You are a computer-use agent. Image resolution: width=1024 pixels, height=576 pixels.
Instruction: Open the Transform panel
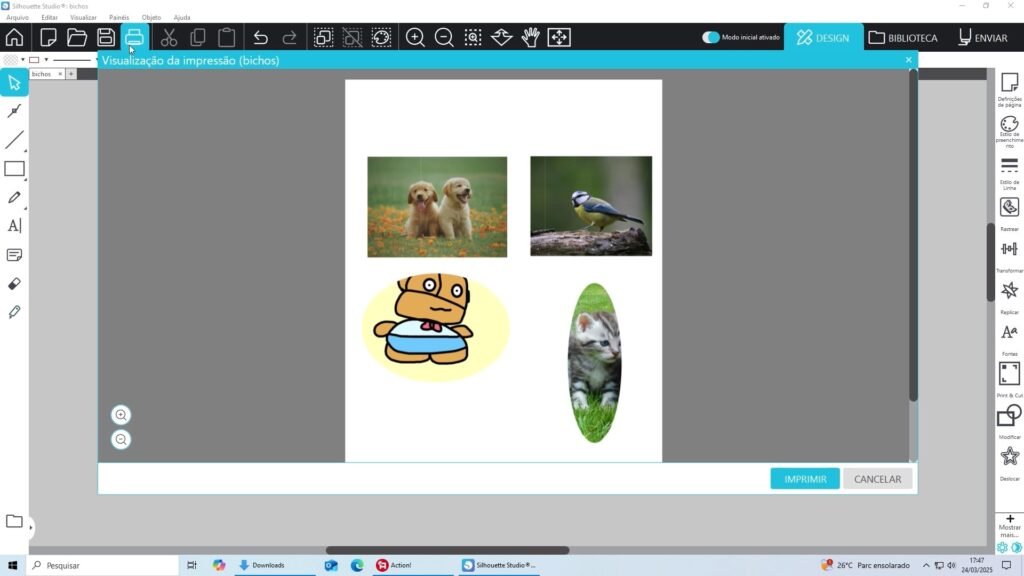pos(1010,256)
